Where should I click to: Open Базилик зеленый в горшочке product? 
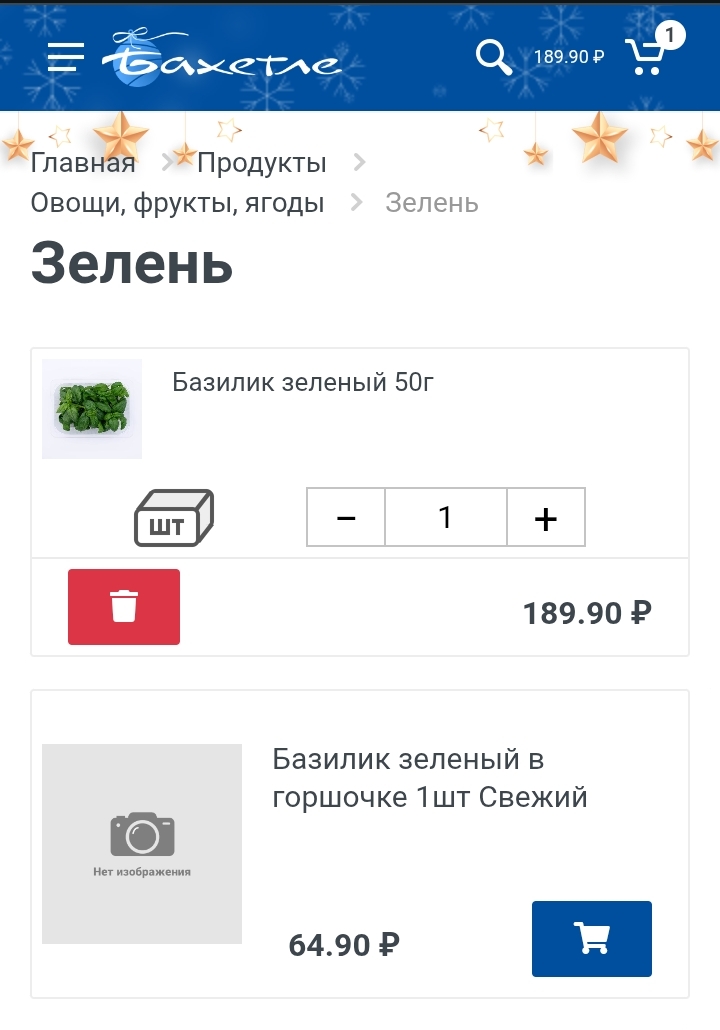pyautogui.click(x=429, y=778)
